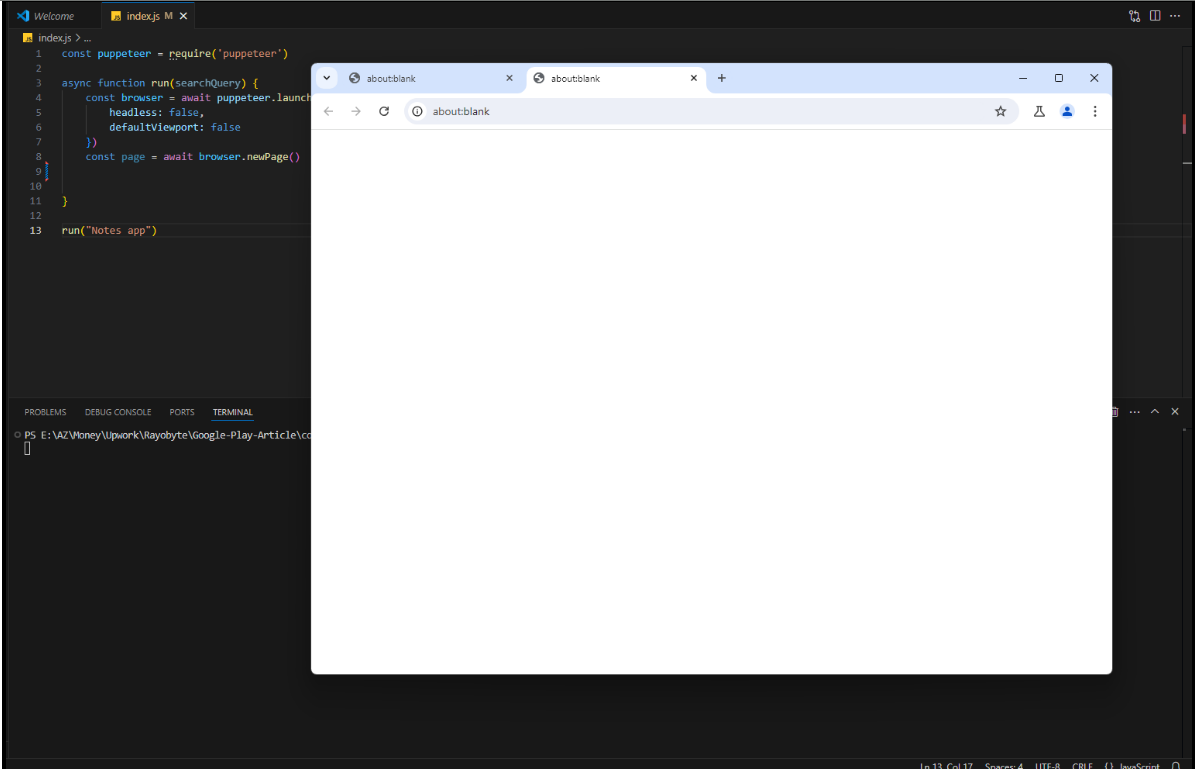Open the Chrome profile avatar

(x=1066, y=111)
